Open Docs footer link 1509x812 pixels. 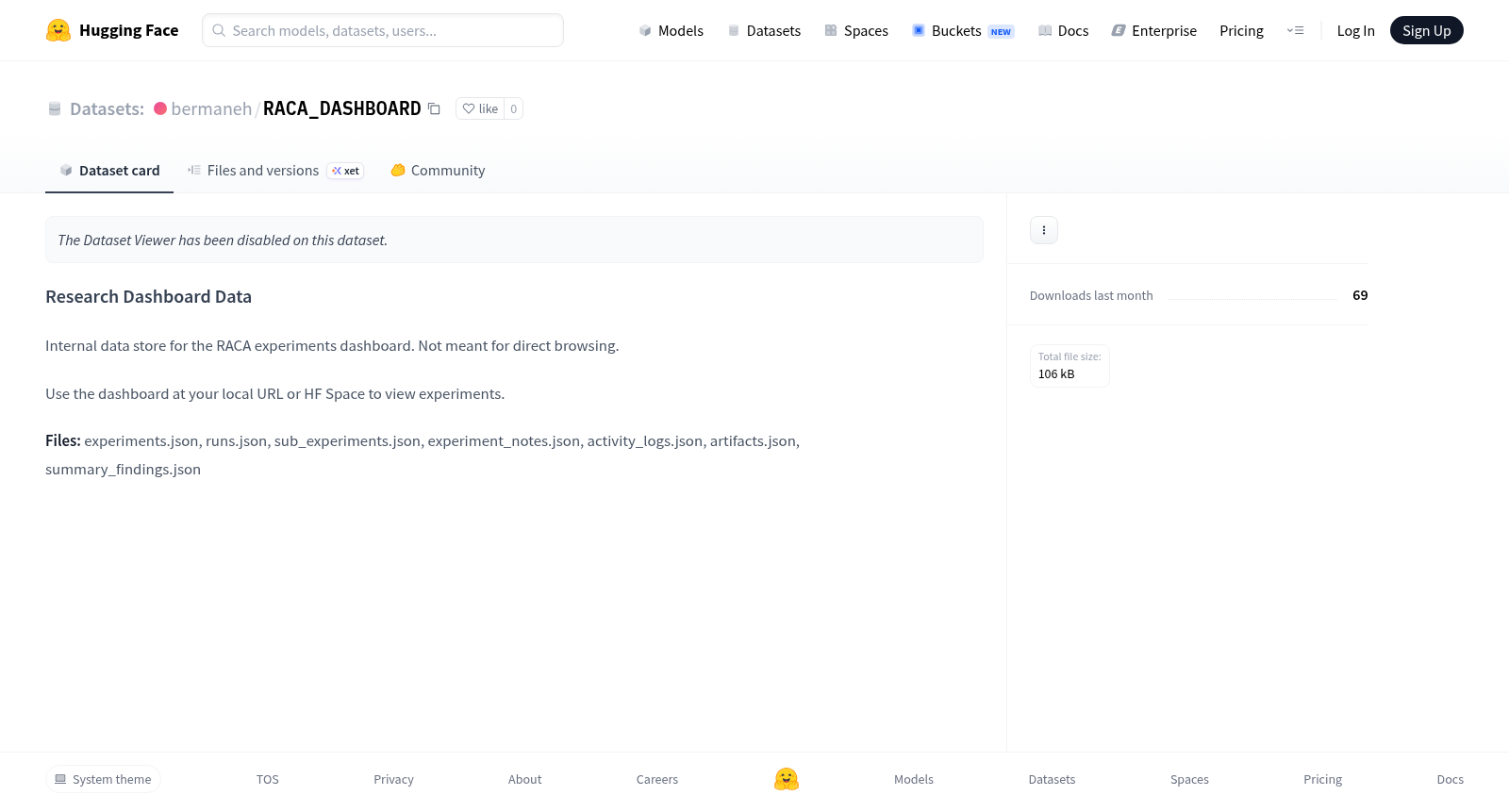pos(1450,779)
